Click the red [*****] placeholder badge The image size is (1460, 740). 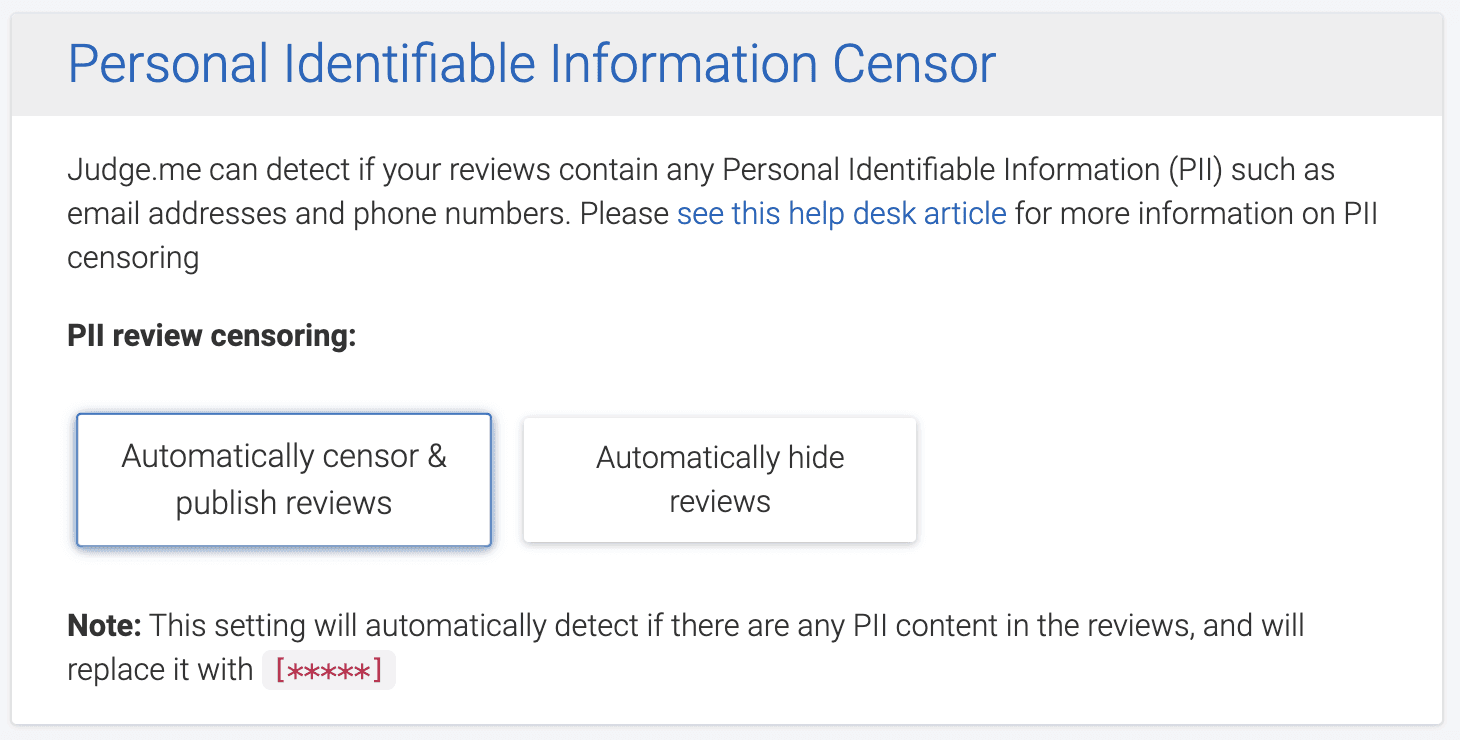point(329,670)
